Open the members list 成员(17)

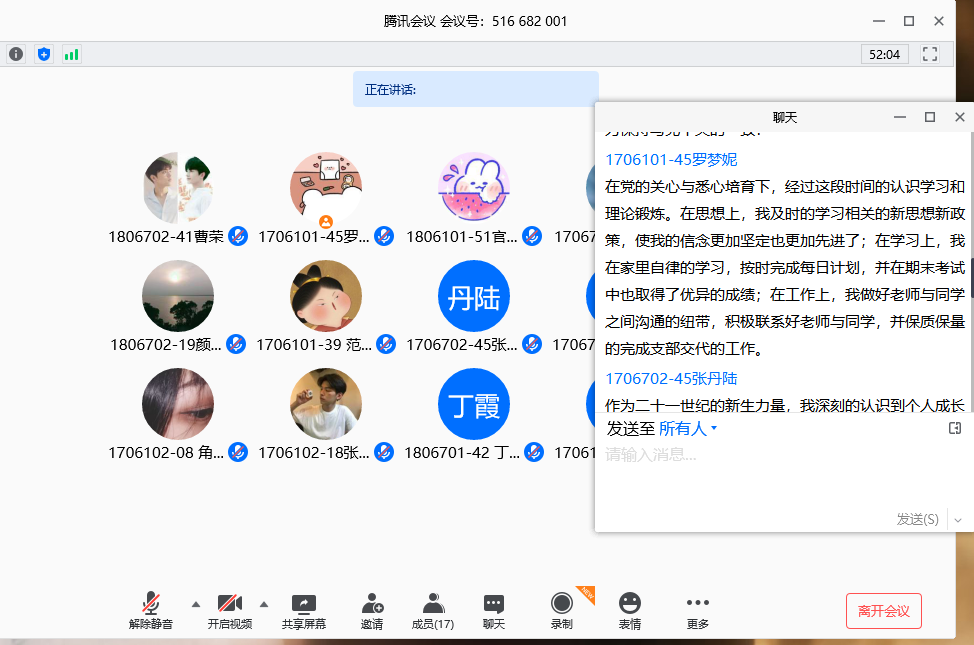coord(433,610)
